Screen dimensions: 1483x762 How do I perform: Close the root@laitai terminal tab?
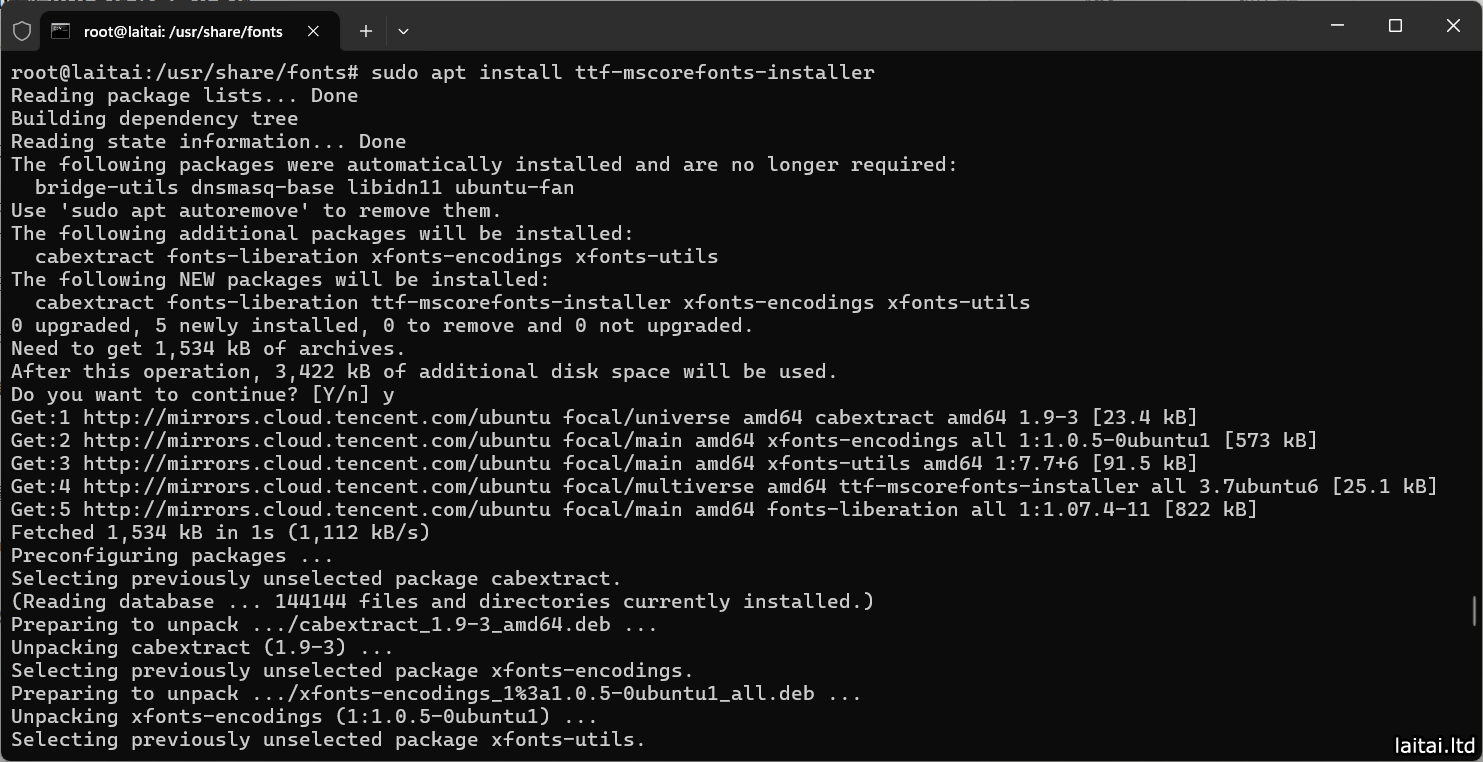(313, 31)
